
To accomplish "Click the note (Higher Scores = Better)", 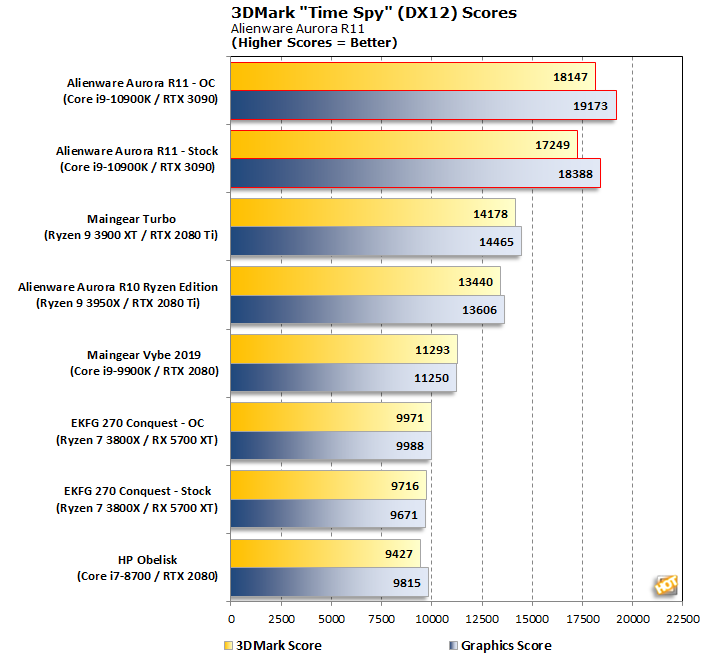I will (x=314, y=42).
